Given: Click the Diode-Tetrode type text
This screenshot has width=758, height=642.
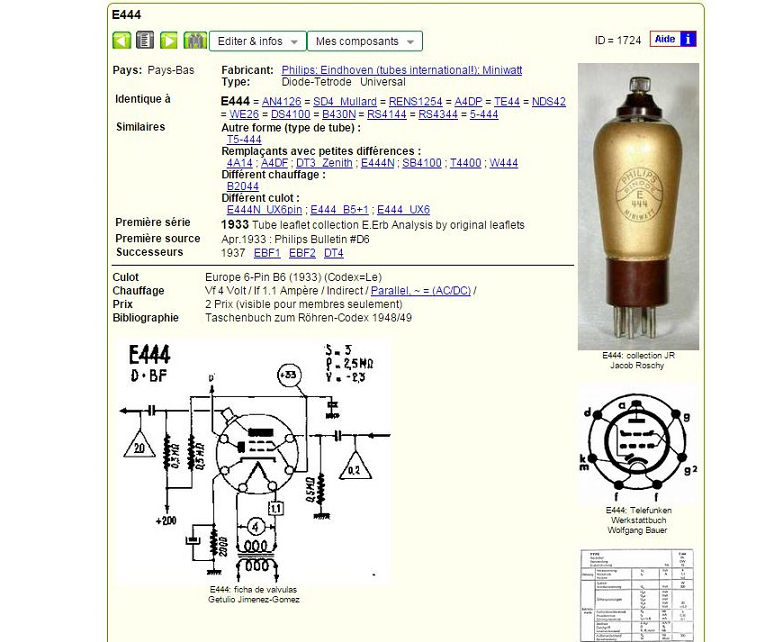Looking at the screenshot, I should (317, 82).
